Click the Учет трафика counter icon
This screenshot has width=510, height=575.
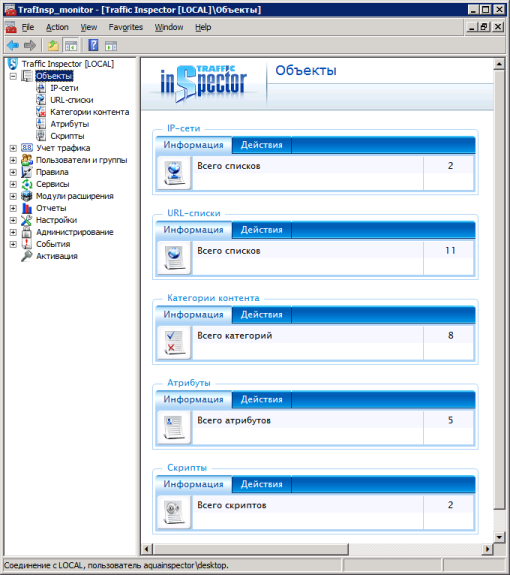[x=27, y=148]
